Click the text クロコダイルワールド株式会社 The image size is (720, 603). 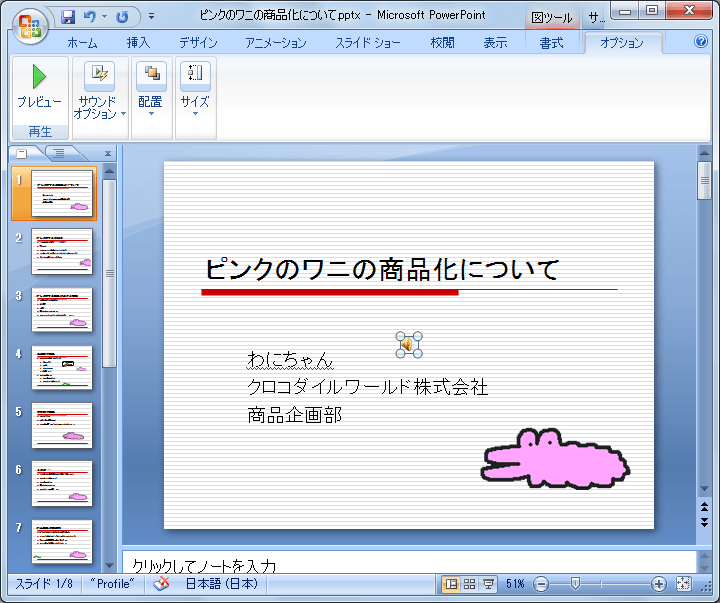click(x=367, y=387)
